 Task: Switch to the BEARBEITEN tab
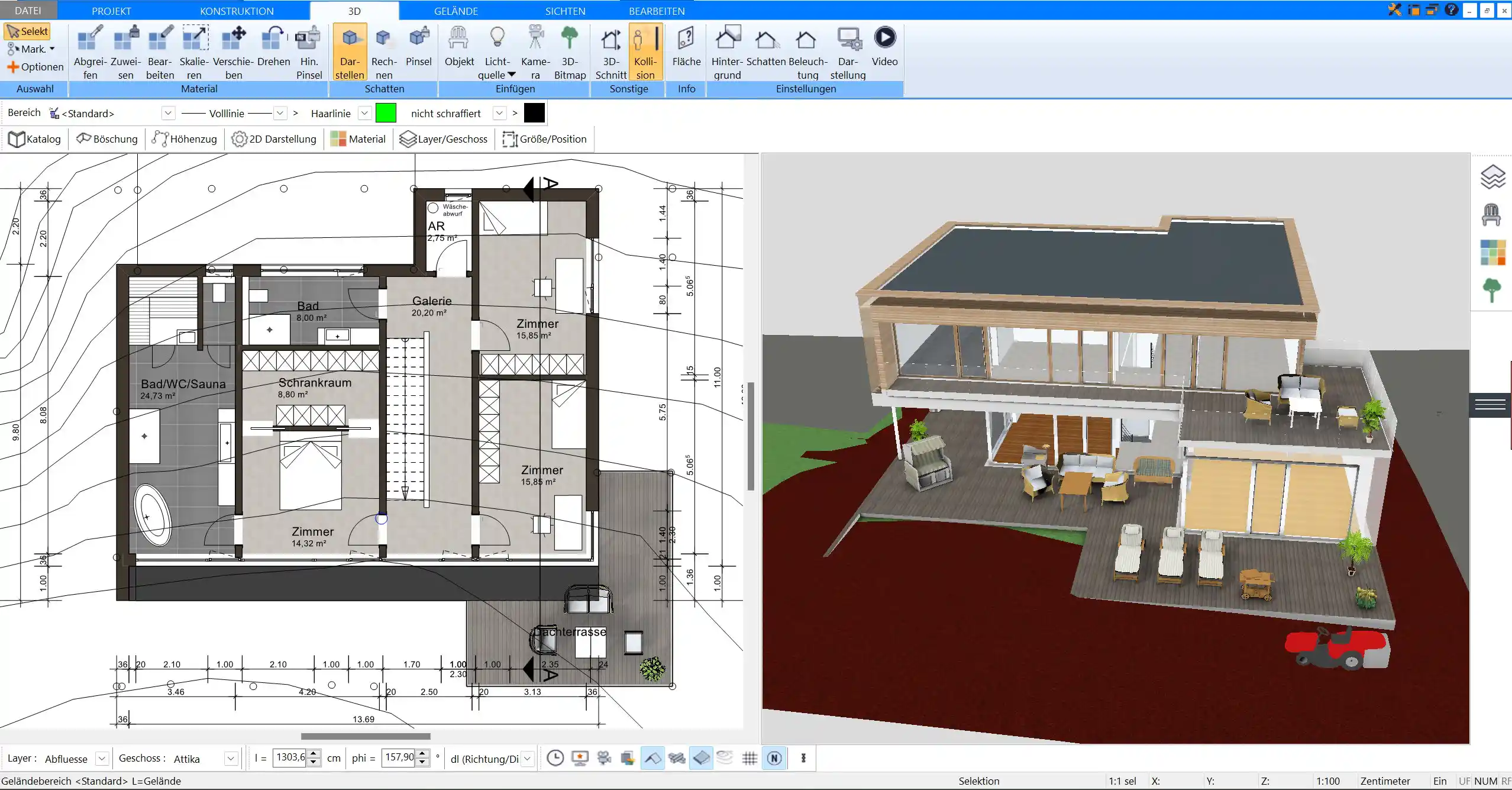(x=657, y=11)
